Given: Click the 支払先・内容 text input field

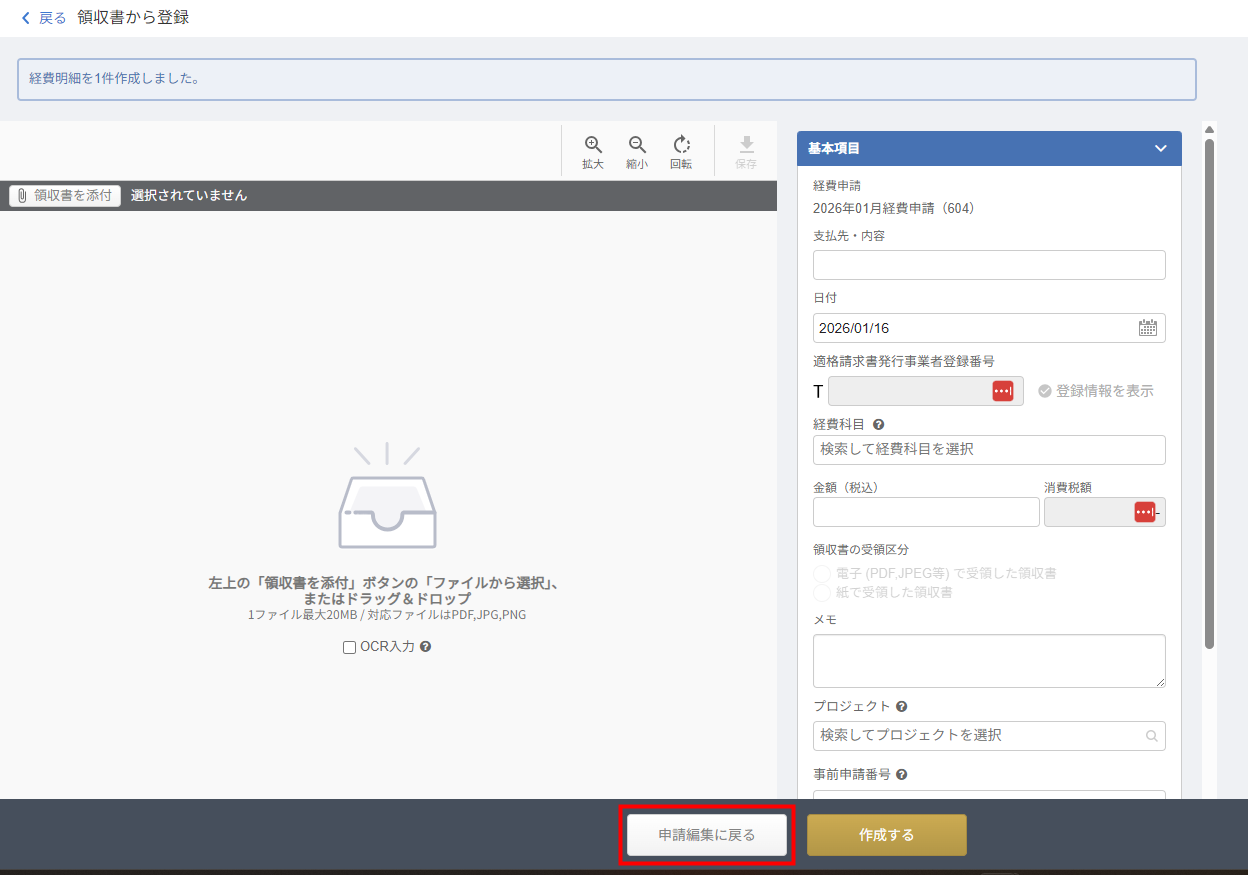Looking at the screenshot, I should click(x=988, y=265).
